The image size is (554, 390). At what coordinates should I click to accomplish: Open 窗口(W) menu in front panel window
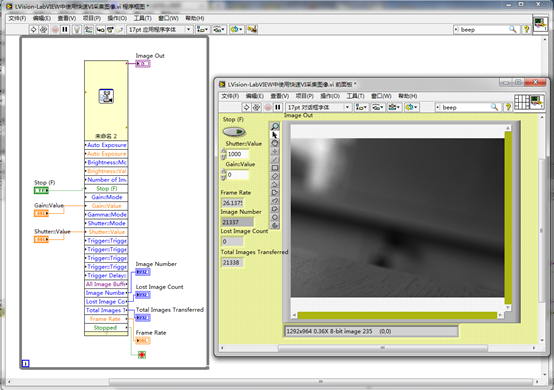pos(381,96)
